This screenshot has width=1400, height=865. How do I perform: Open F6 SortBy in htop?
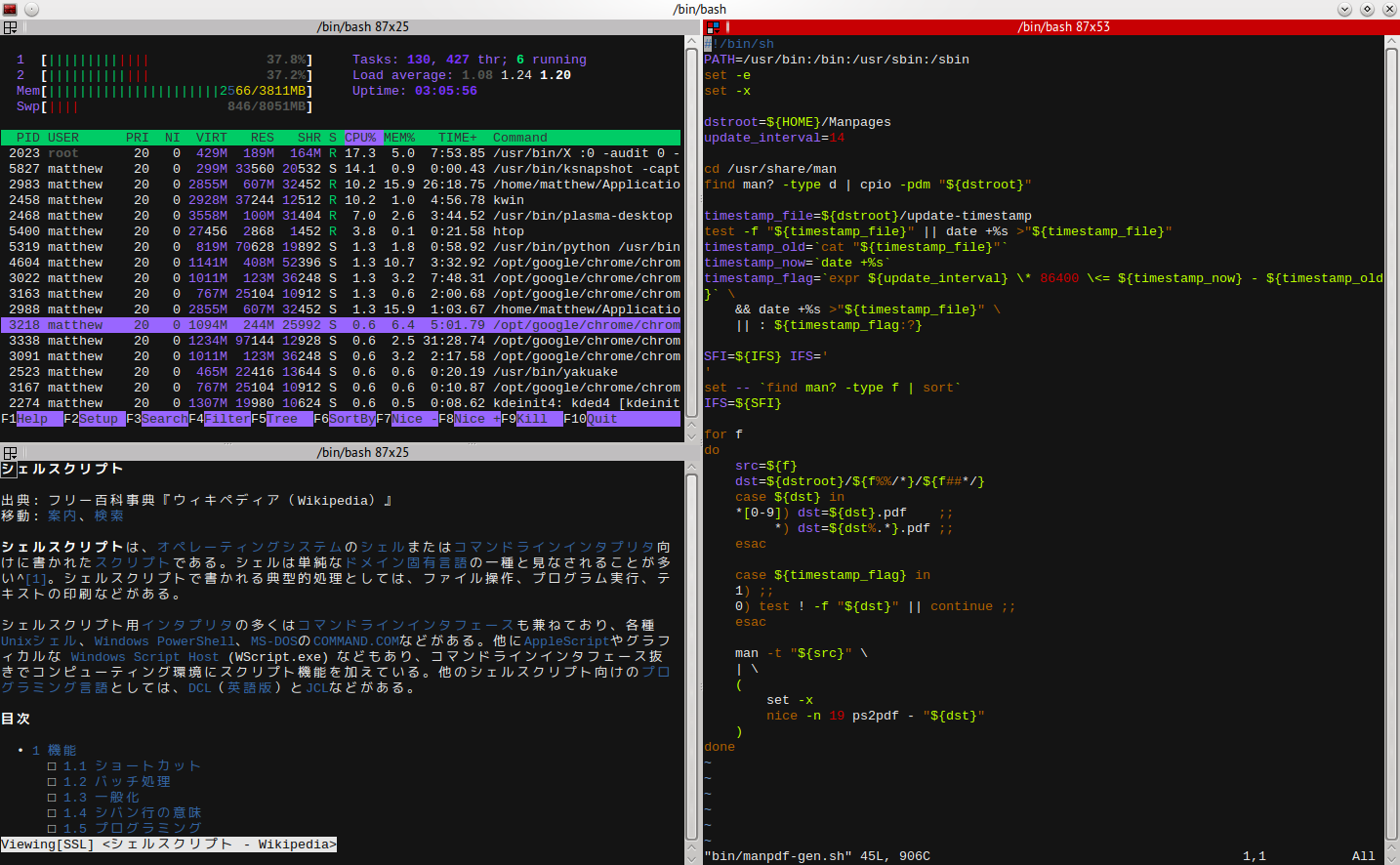[345, 419]
